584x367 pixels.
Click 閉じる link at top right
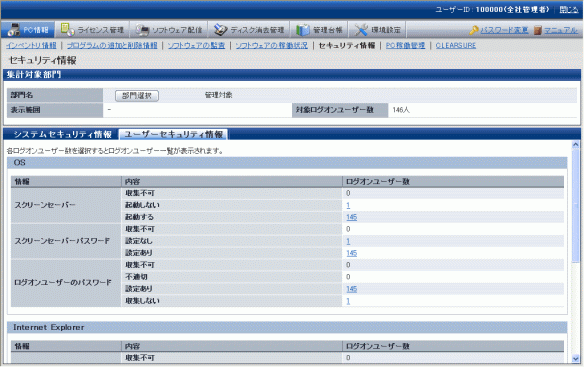point(569,10)
